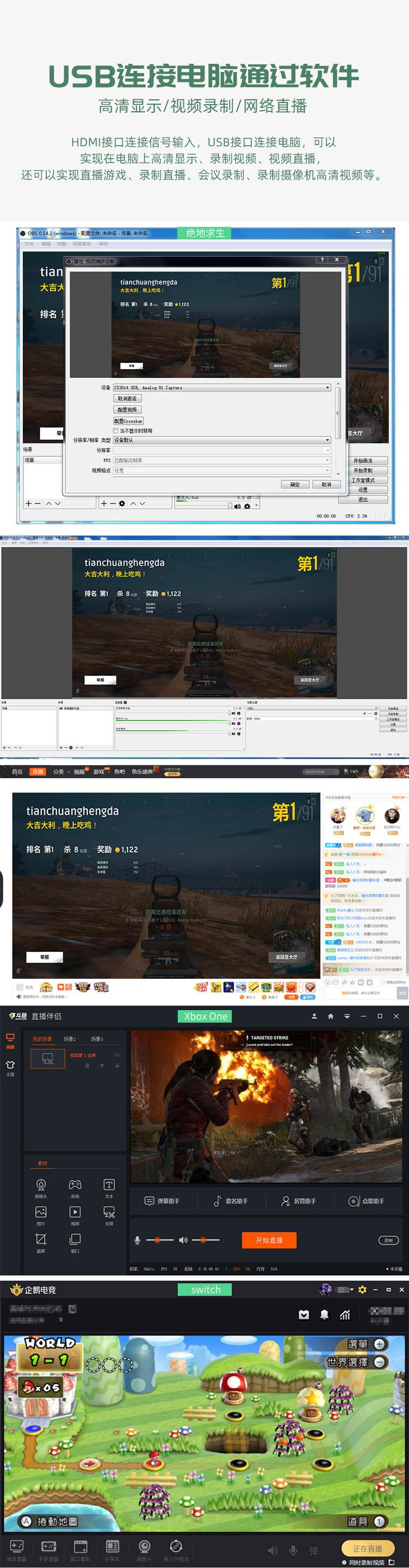Open 弹幕助手 danmaku assistant
This screenshot has height=1568, width=409.
pyautogui.click(x=162, y=1201)
